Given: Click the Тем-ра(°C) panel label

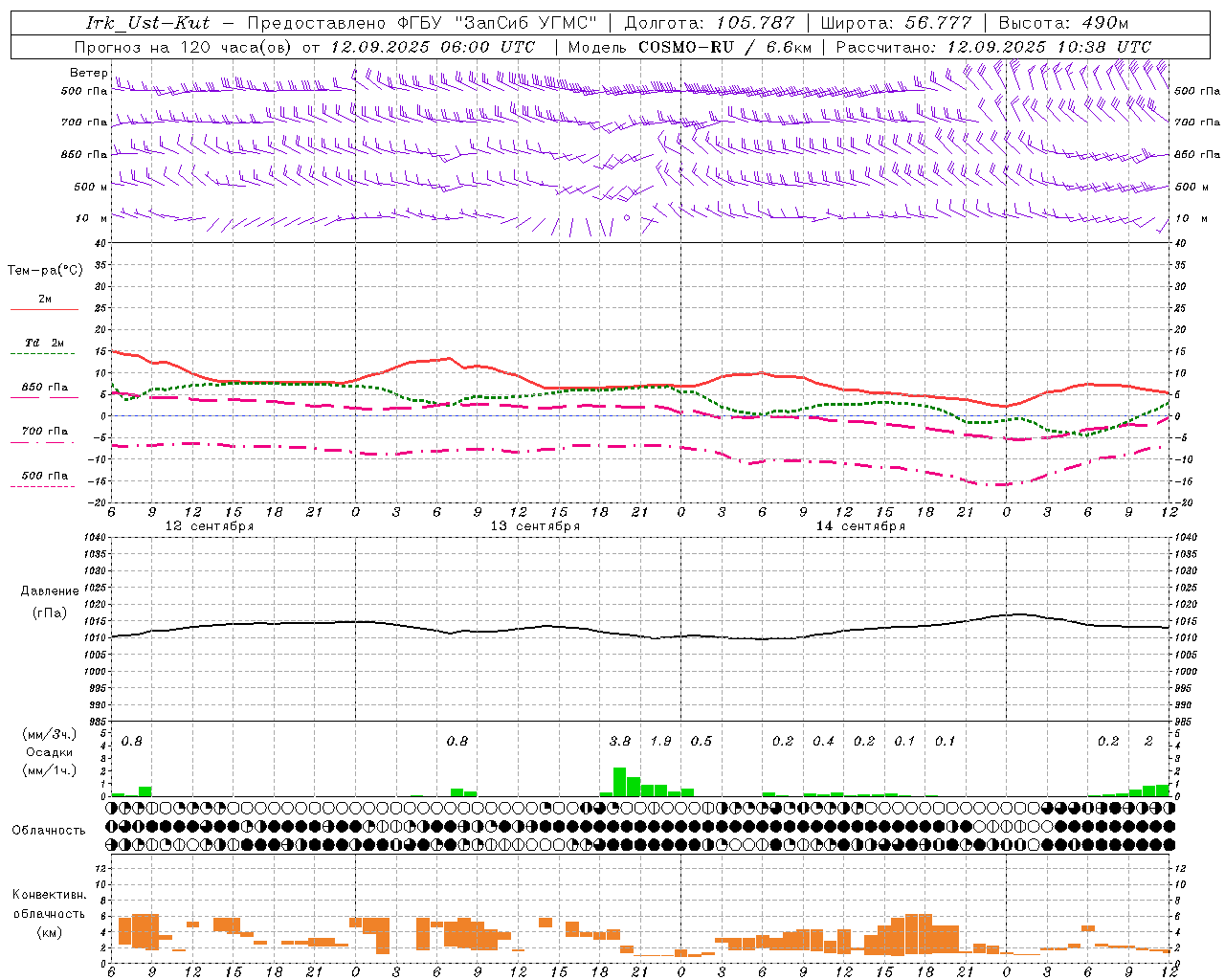Looking at the screenshot, I should [x=45, y=271].
